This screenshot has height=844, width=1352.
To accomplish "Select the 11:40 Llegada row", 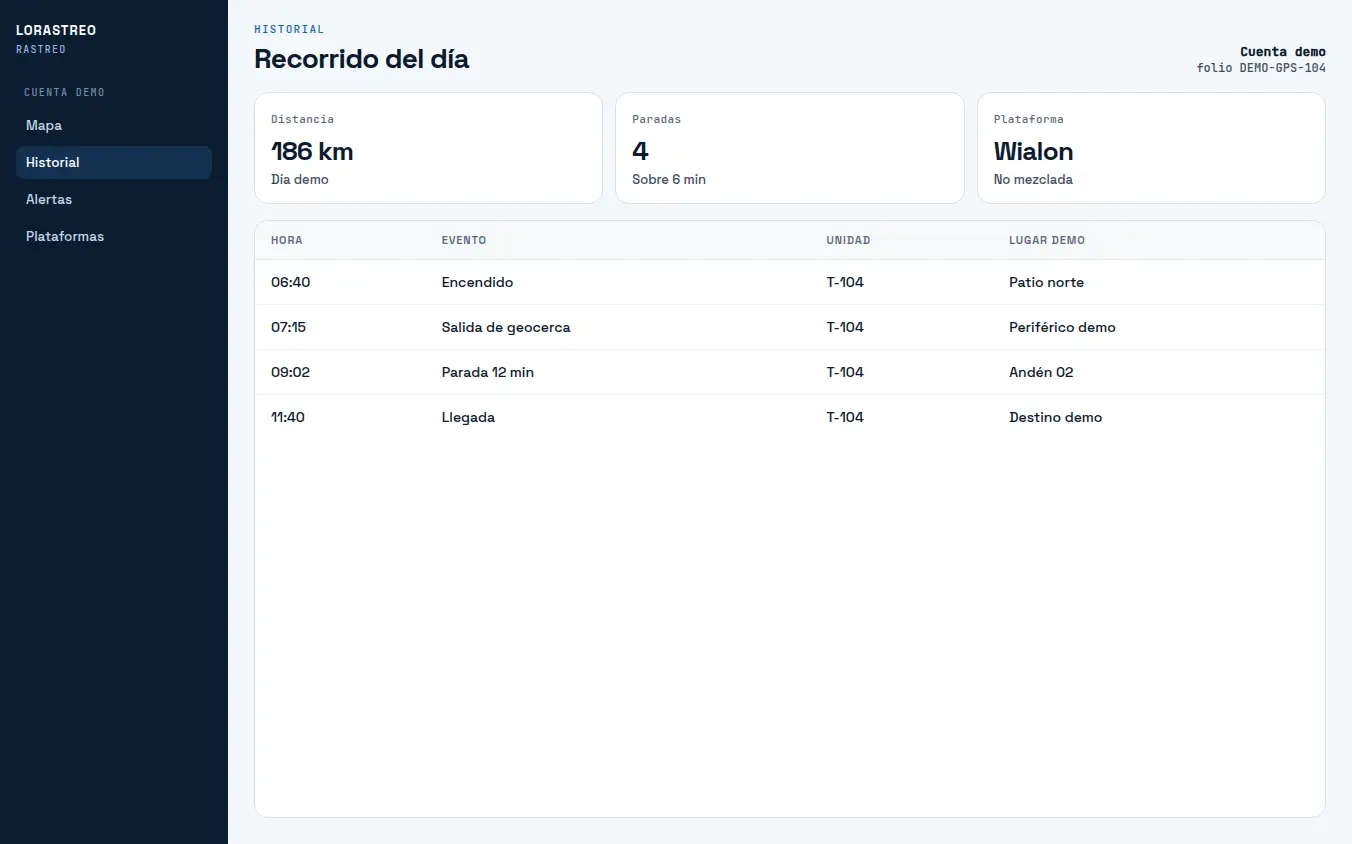I will tap(790, 417).
